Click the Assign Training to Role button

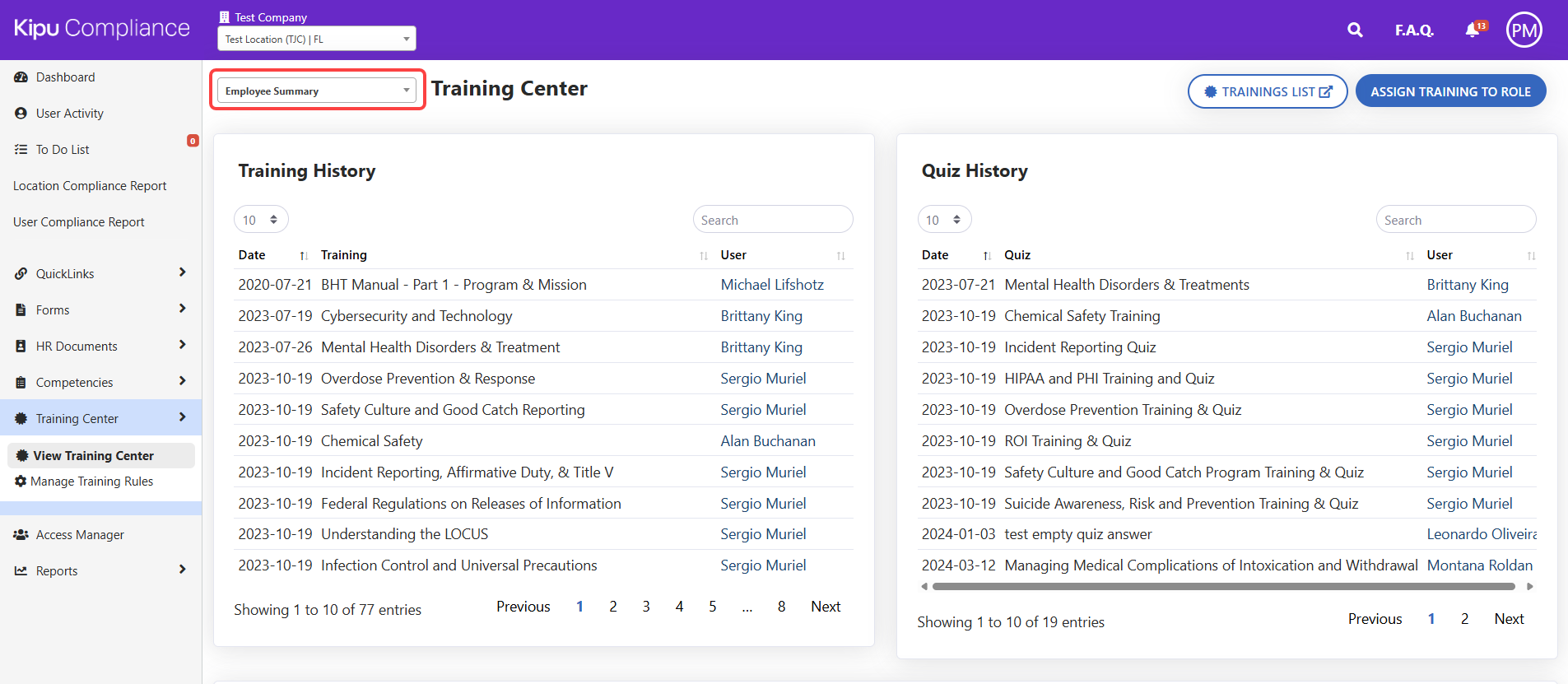[x=1449, y=91]
